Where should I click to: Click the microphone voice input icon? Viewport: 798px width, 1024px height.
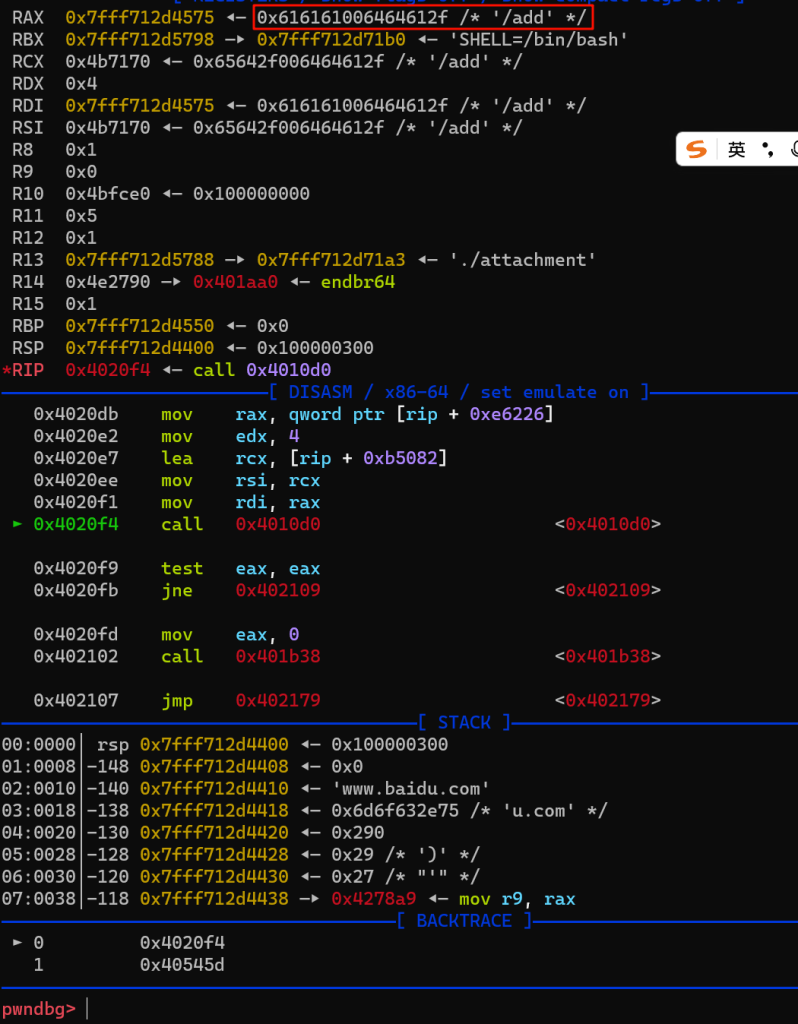(x=792, y=149)
